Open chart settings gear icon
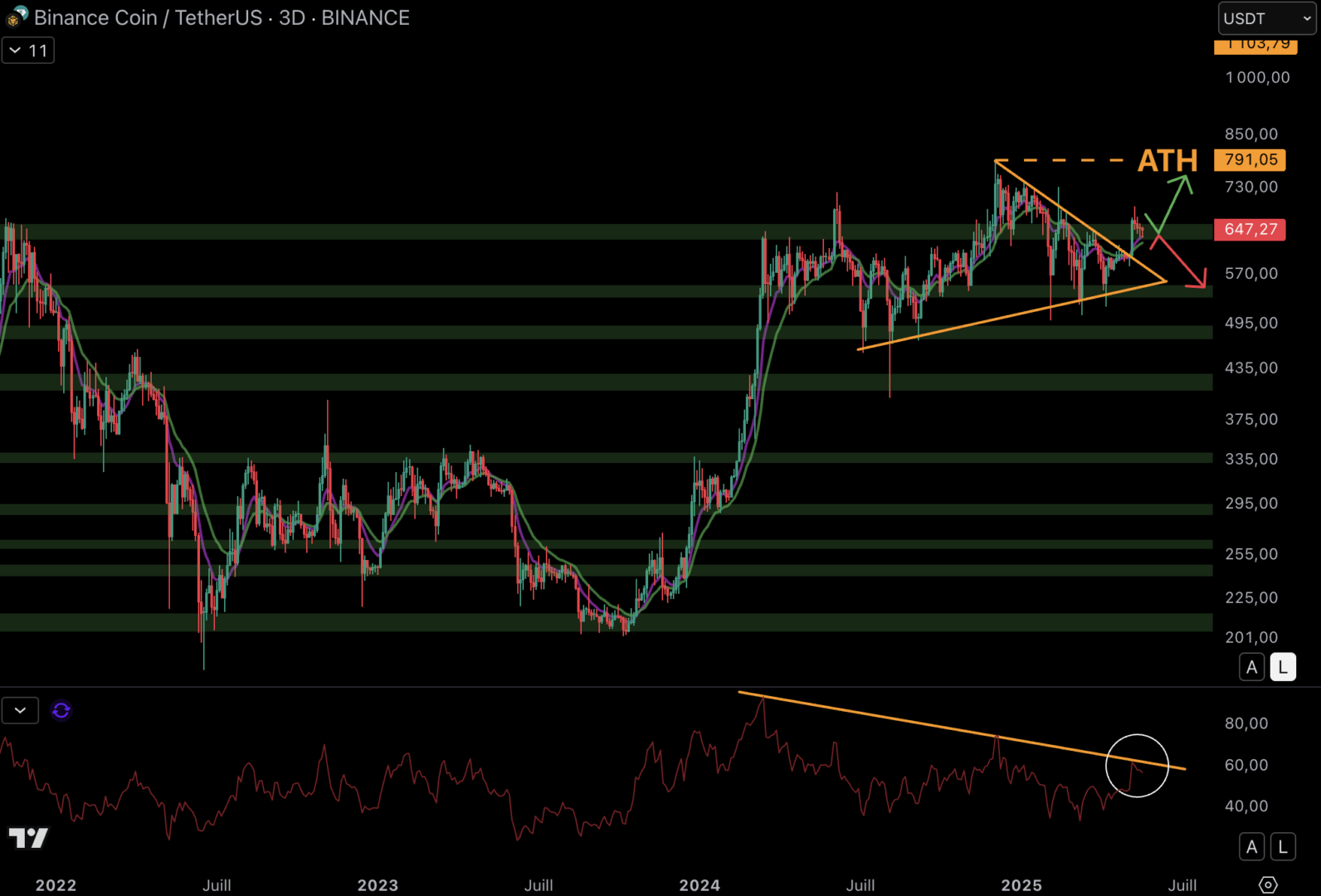The height and width of the screenshot is (896, 1321). click(1268, 884)
